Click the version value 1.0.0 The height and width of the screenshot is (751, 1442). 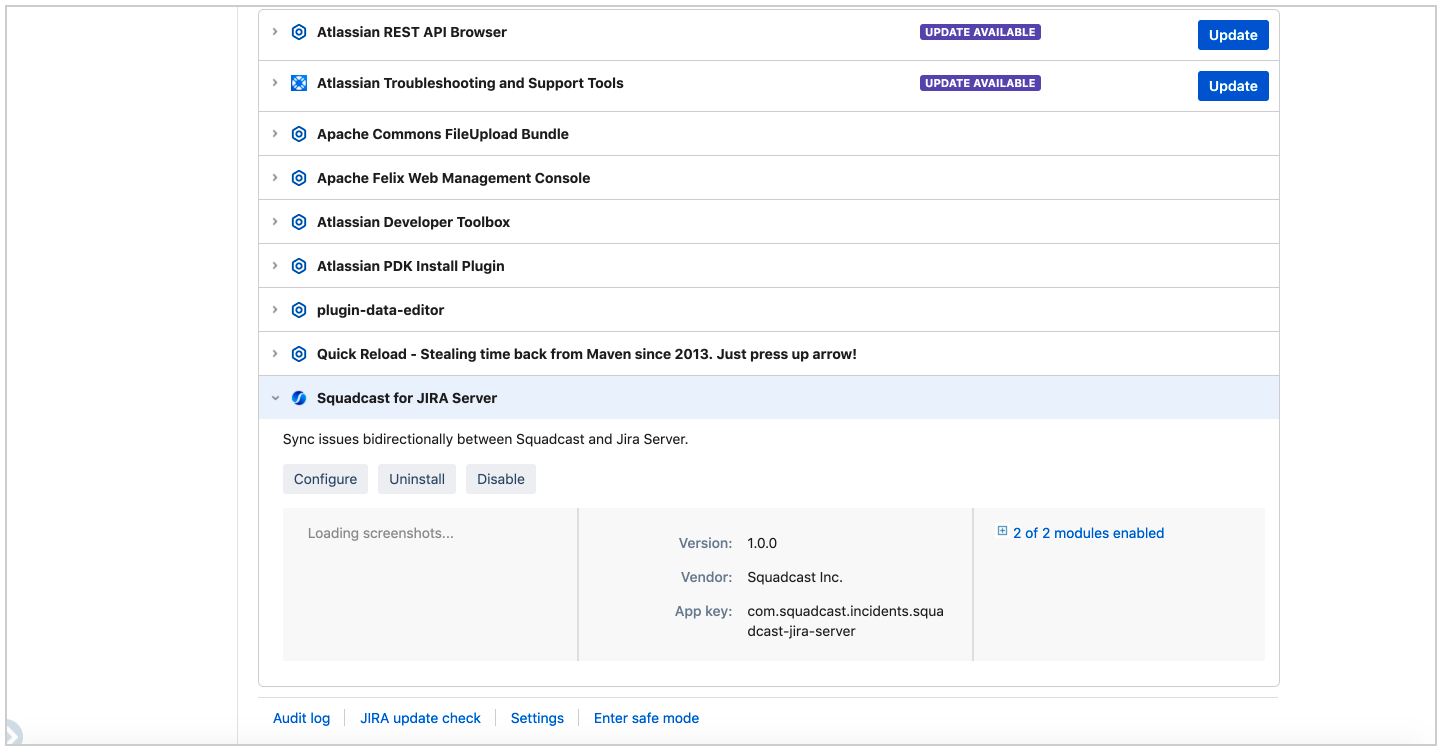[x=762, y=543]
